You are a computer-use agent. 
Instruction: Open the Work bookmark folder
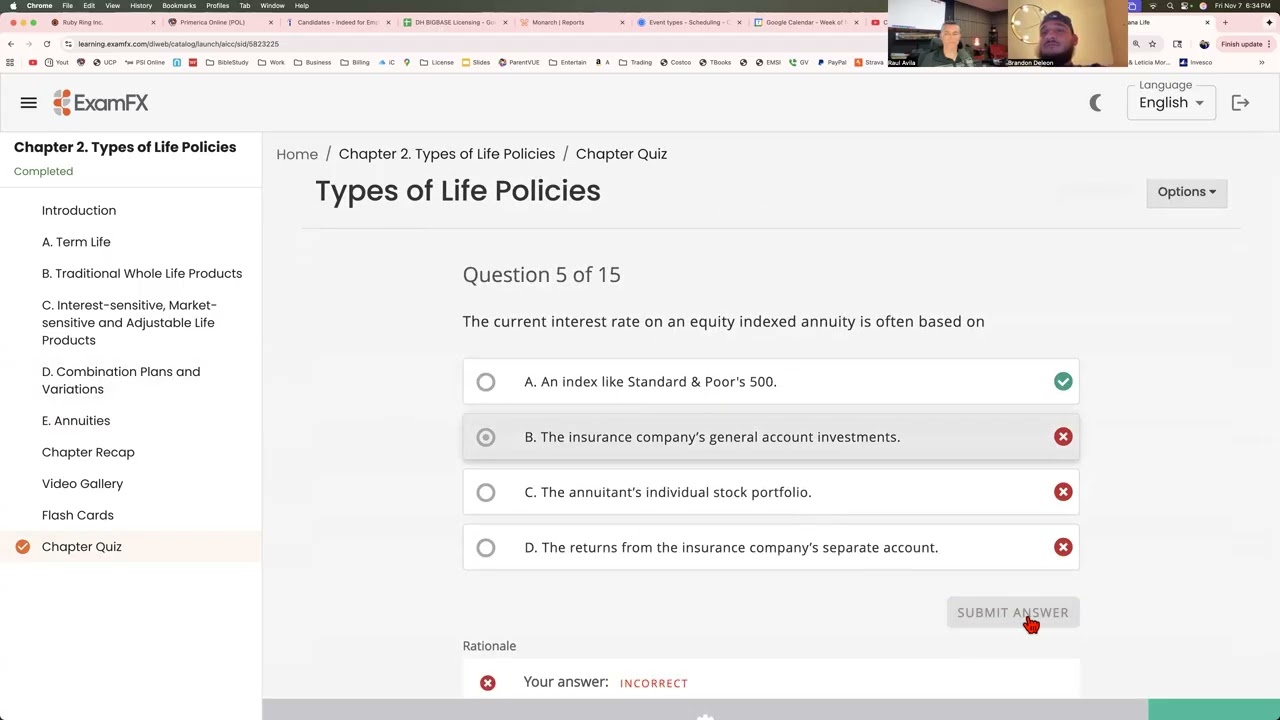[x=271, y=62]
